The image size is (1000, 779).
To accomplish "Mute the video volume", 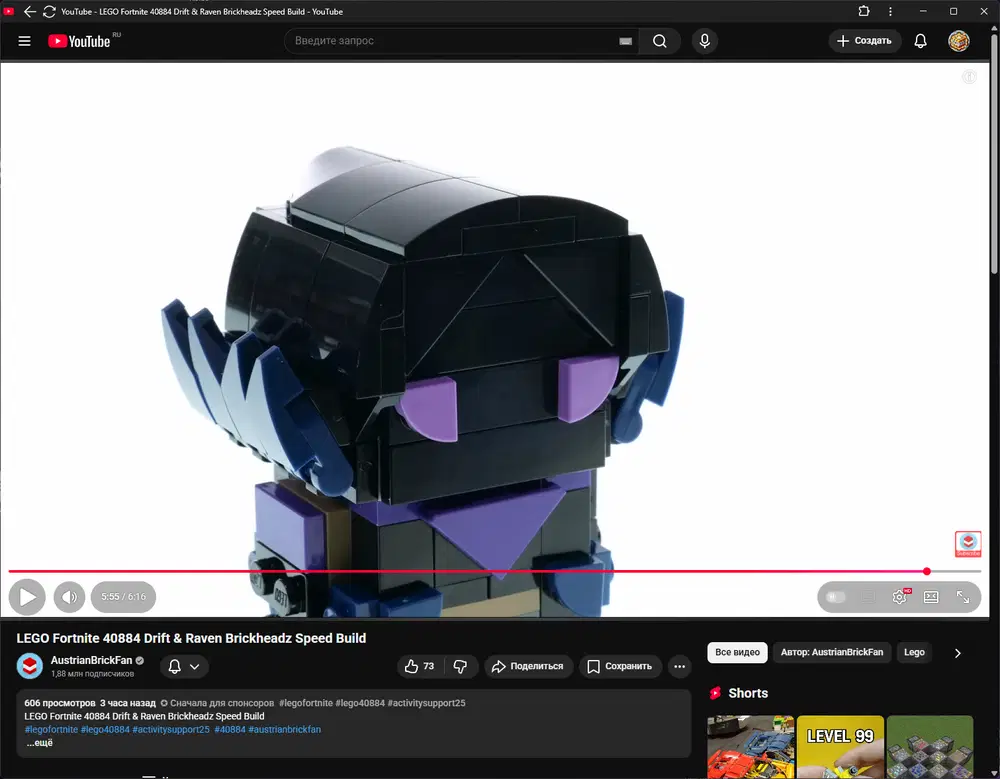I will 69,597.
